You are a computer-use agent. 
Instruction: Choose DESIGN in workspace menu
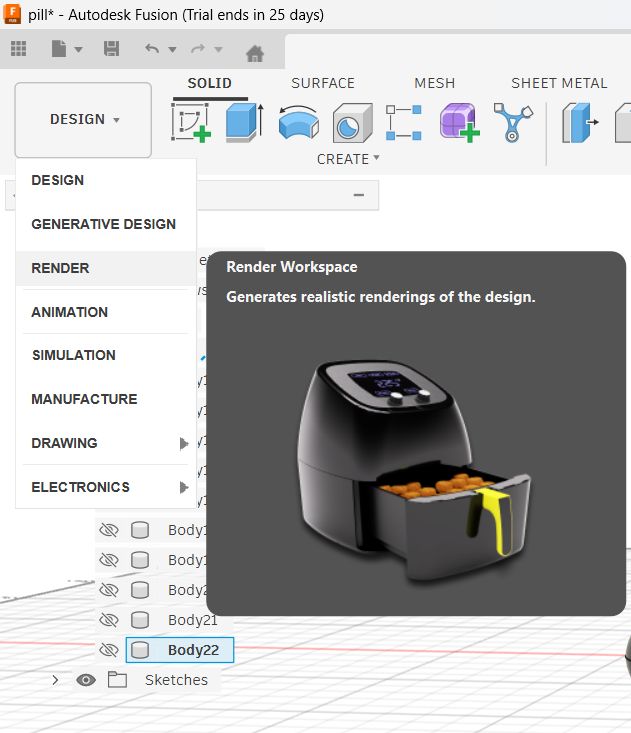pos(106,180)
